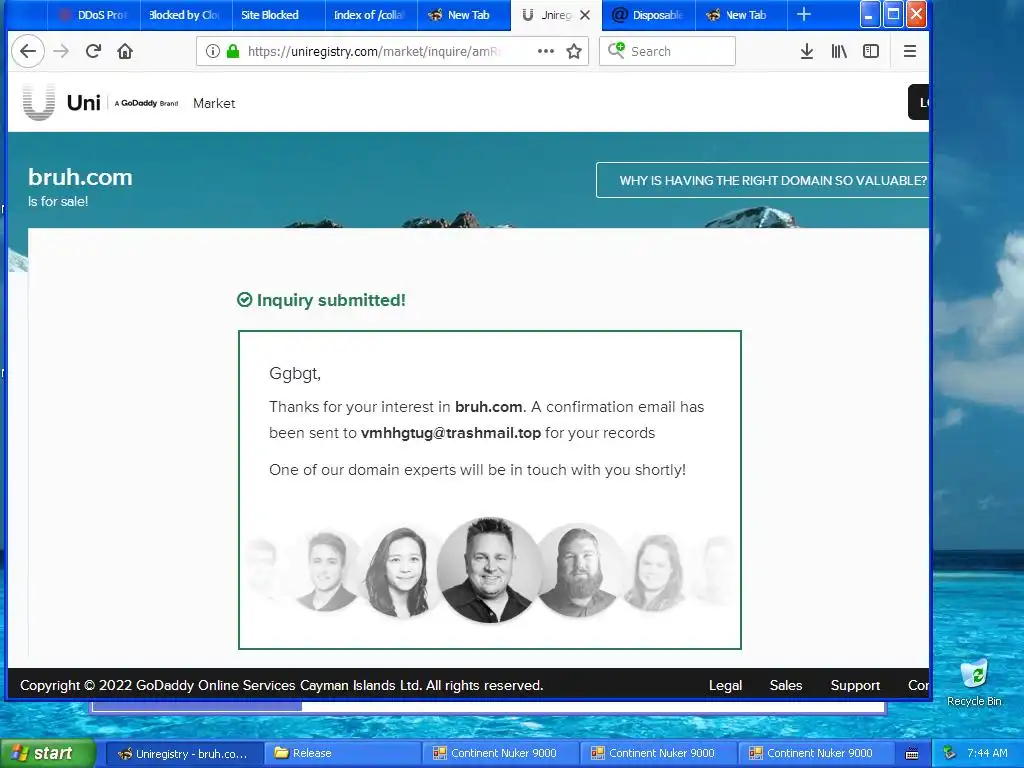Screen dimensions: 1024x768
Task: Open the downloads arrow icon
Action: [x=807, y=51]
